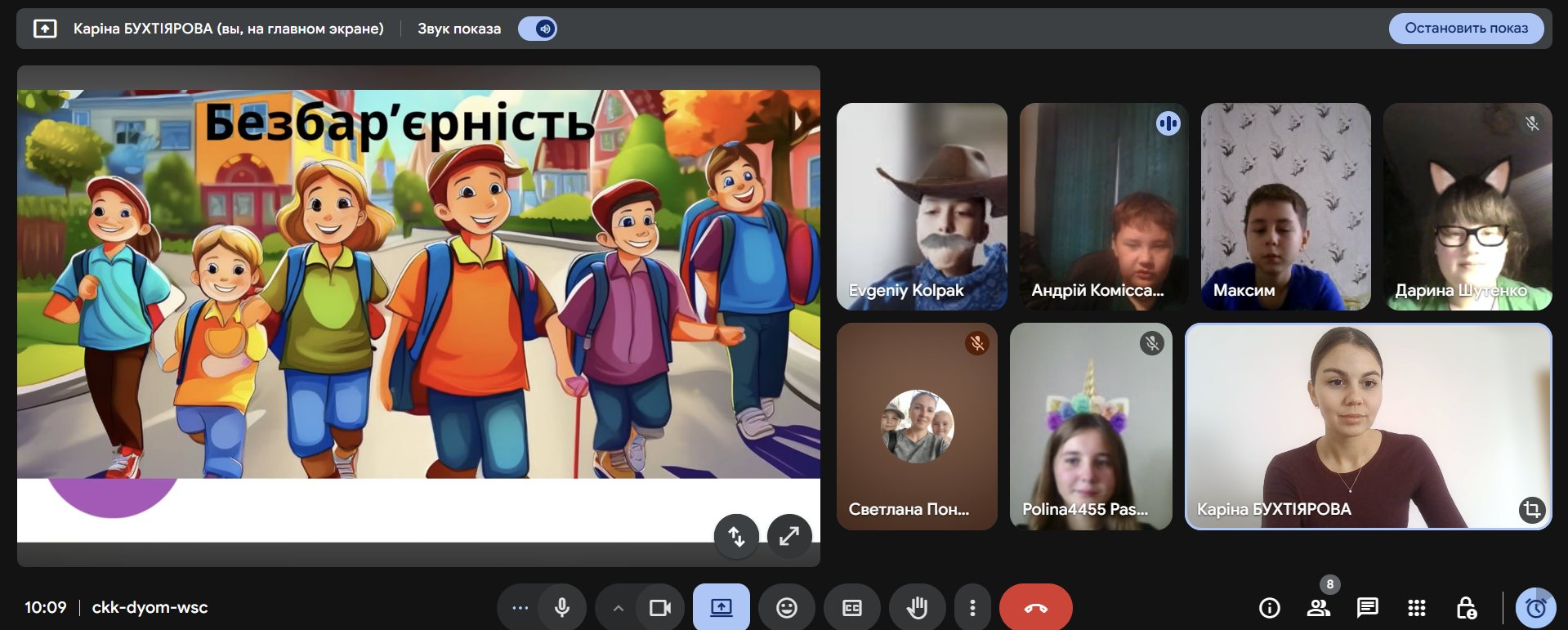
Task: Open the chat panel
Action: coord(1367,608)
